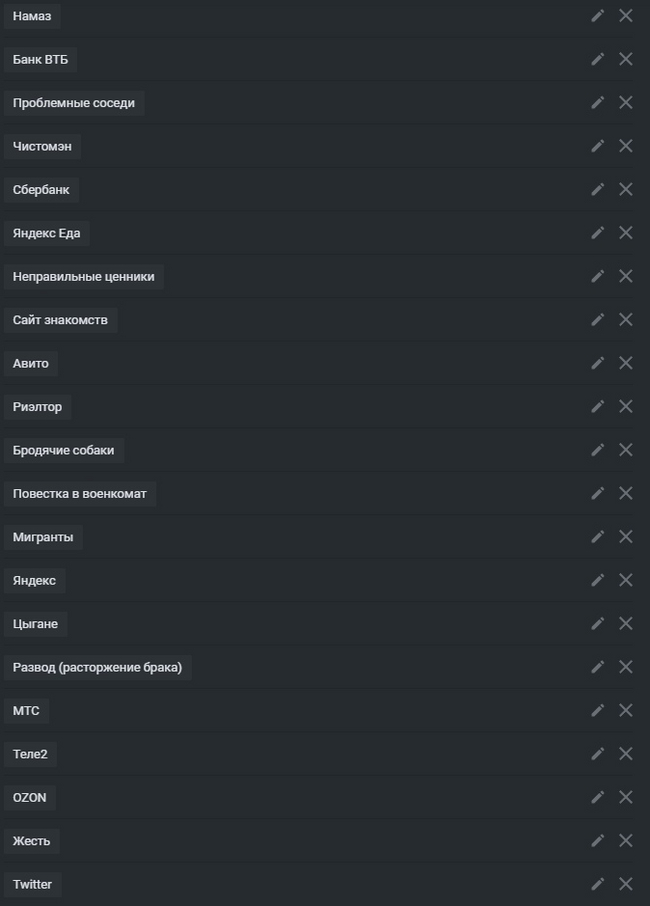Edit the Неправильные ценники tag
The width and height of the screenshot is (650, 906).
598,276
